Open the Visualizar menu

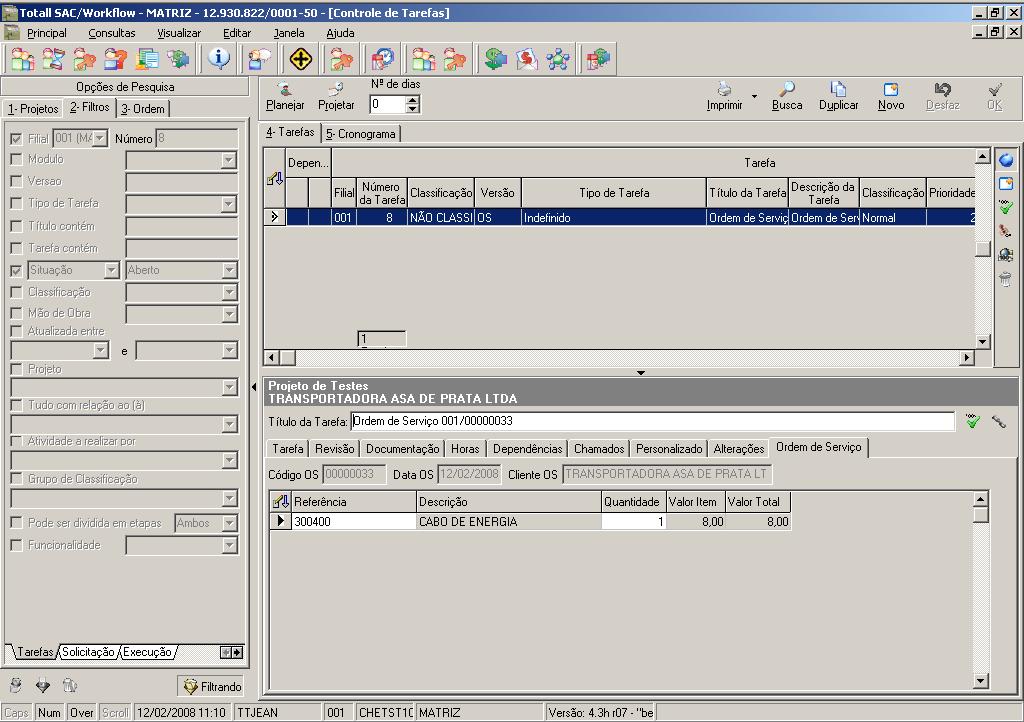point(179,33)
